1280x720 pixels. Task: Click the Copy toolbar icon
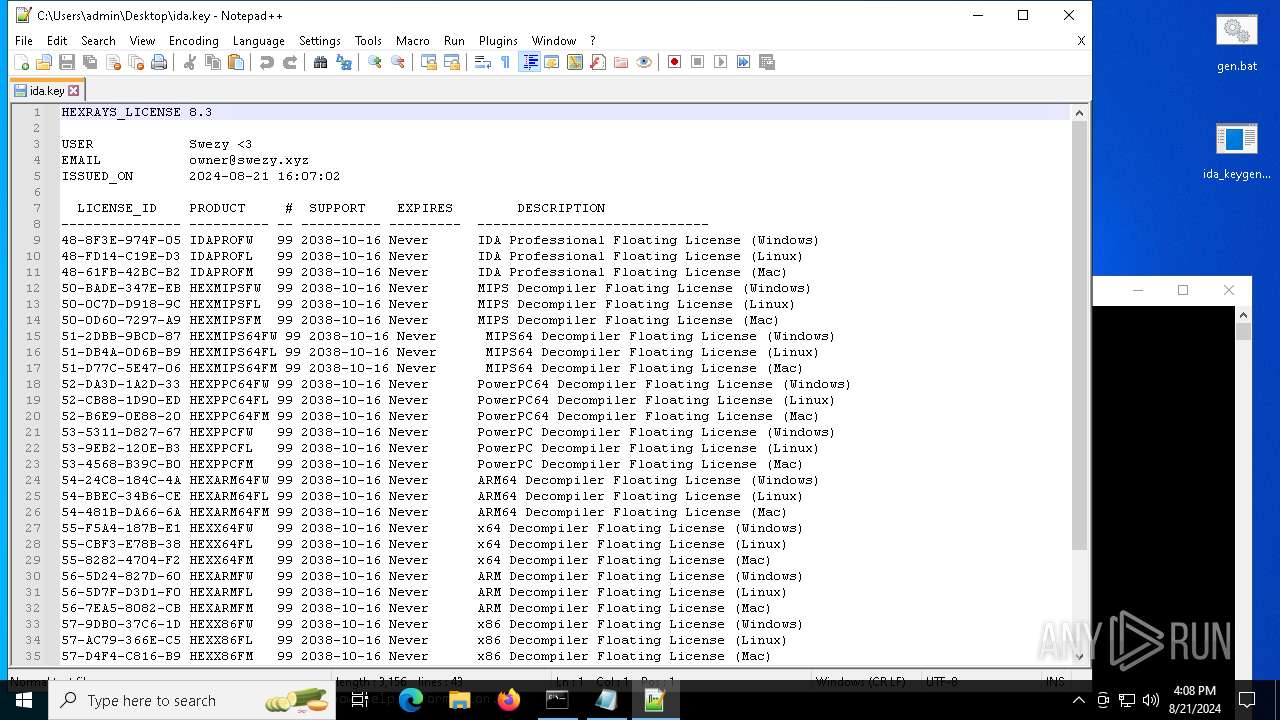pyautogui.click(x=213, y=62)
